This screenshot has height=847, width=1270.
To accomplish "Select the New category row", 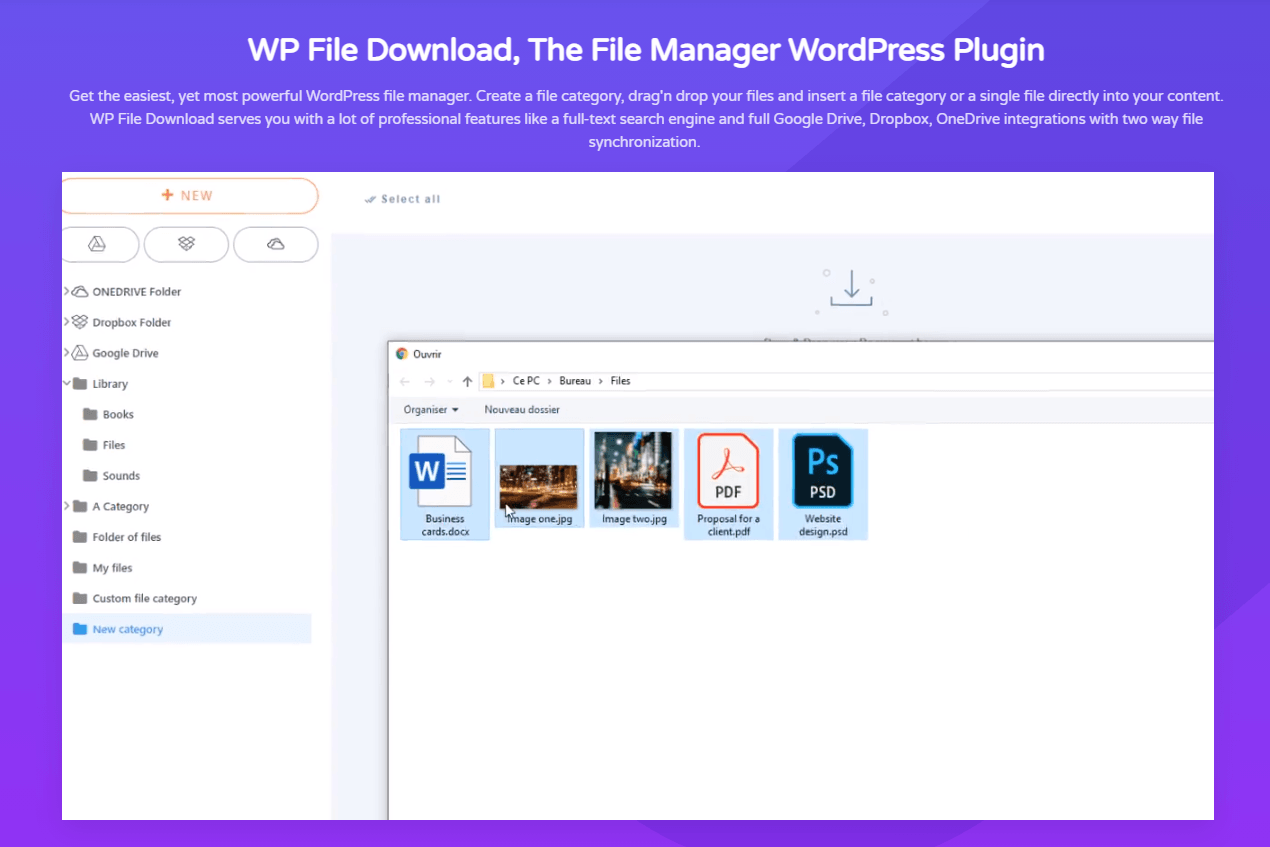I will tap(187, 629).
